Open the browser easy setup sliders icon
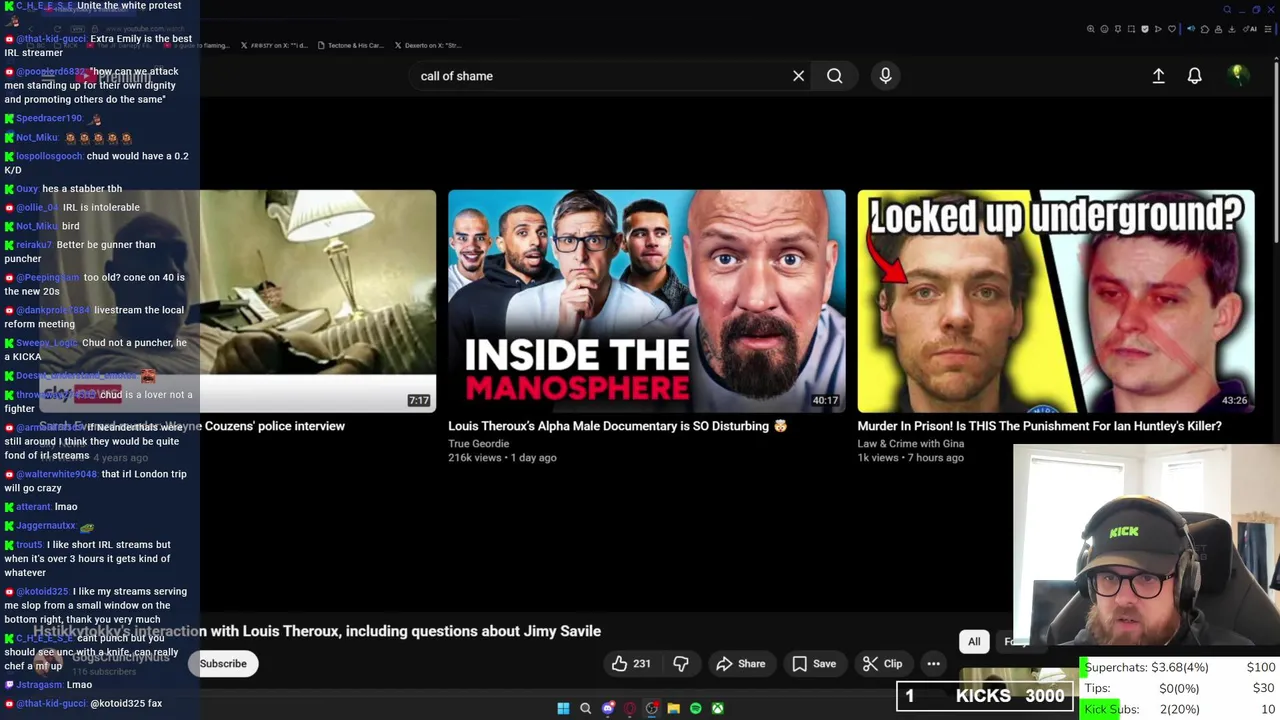The image size is (1280, 720). 1268,29
